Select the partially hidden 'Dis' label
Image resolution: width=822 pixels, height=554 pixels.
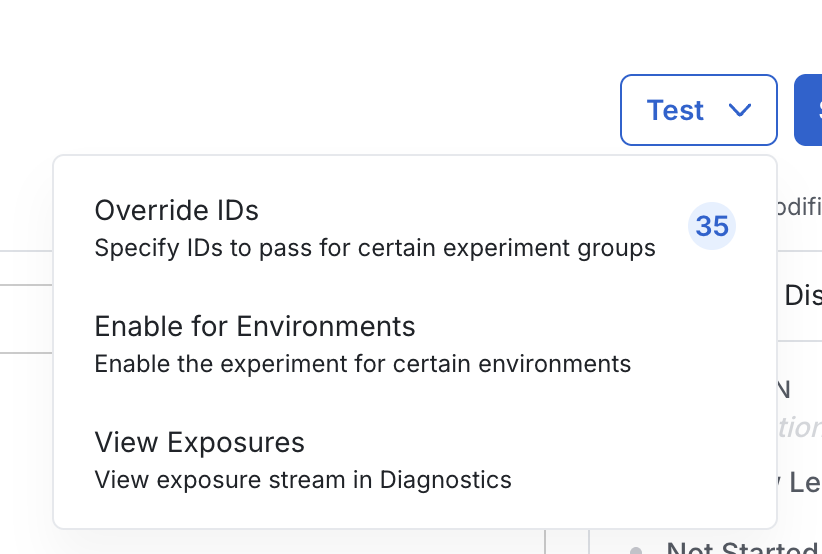(x=803, y=296)
